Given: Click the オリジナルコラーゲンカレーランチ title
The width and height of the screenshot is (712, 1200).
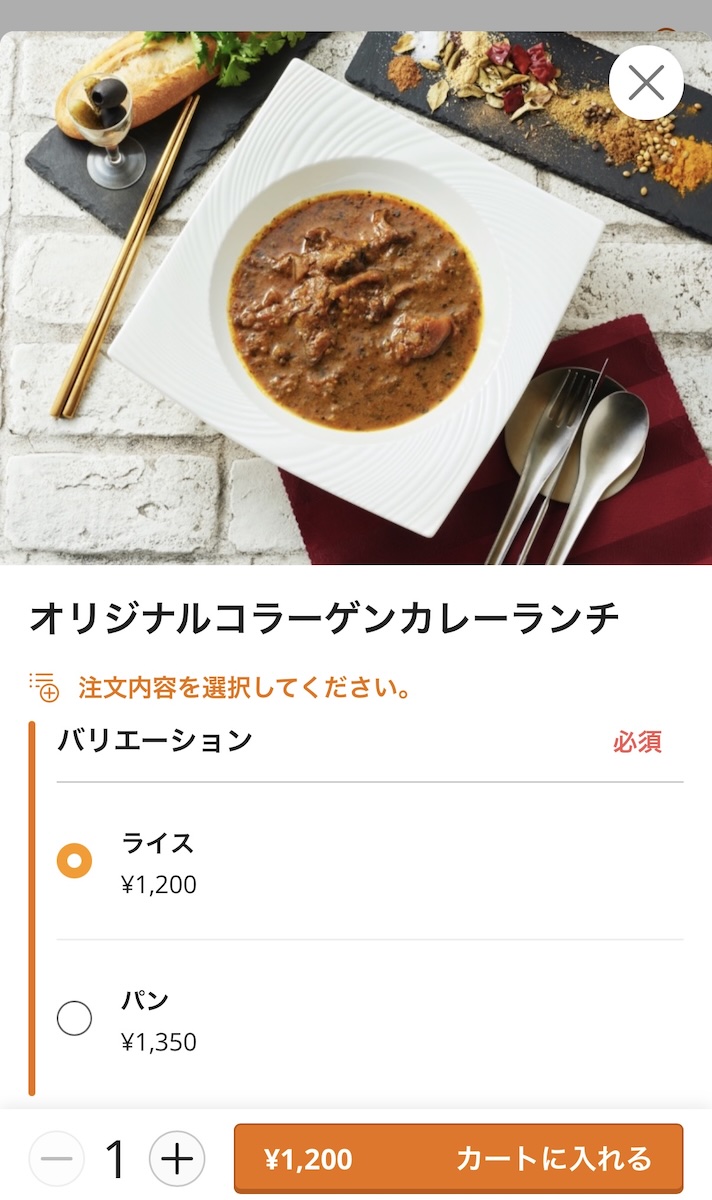Looking at the screenshot, I should pyautogui.click(x=325, y=620).
